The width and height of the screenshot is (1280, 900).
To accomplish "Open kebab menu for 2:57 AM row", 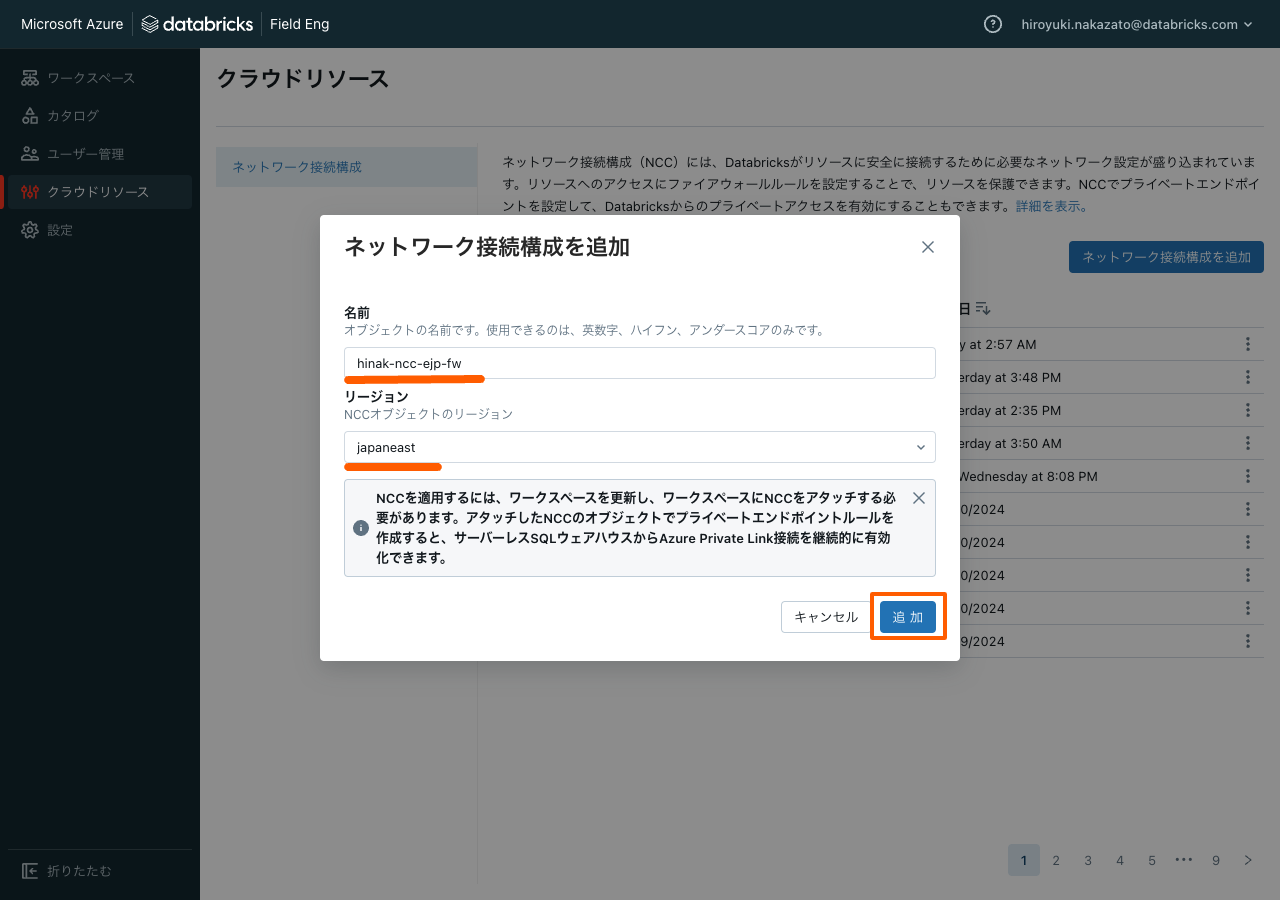I will pyautogui.click(x=1248, y=344).
